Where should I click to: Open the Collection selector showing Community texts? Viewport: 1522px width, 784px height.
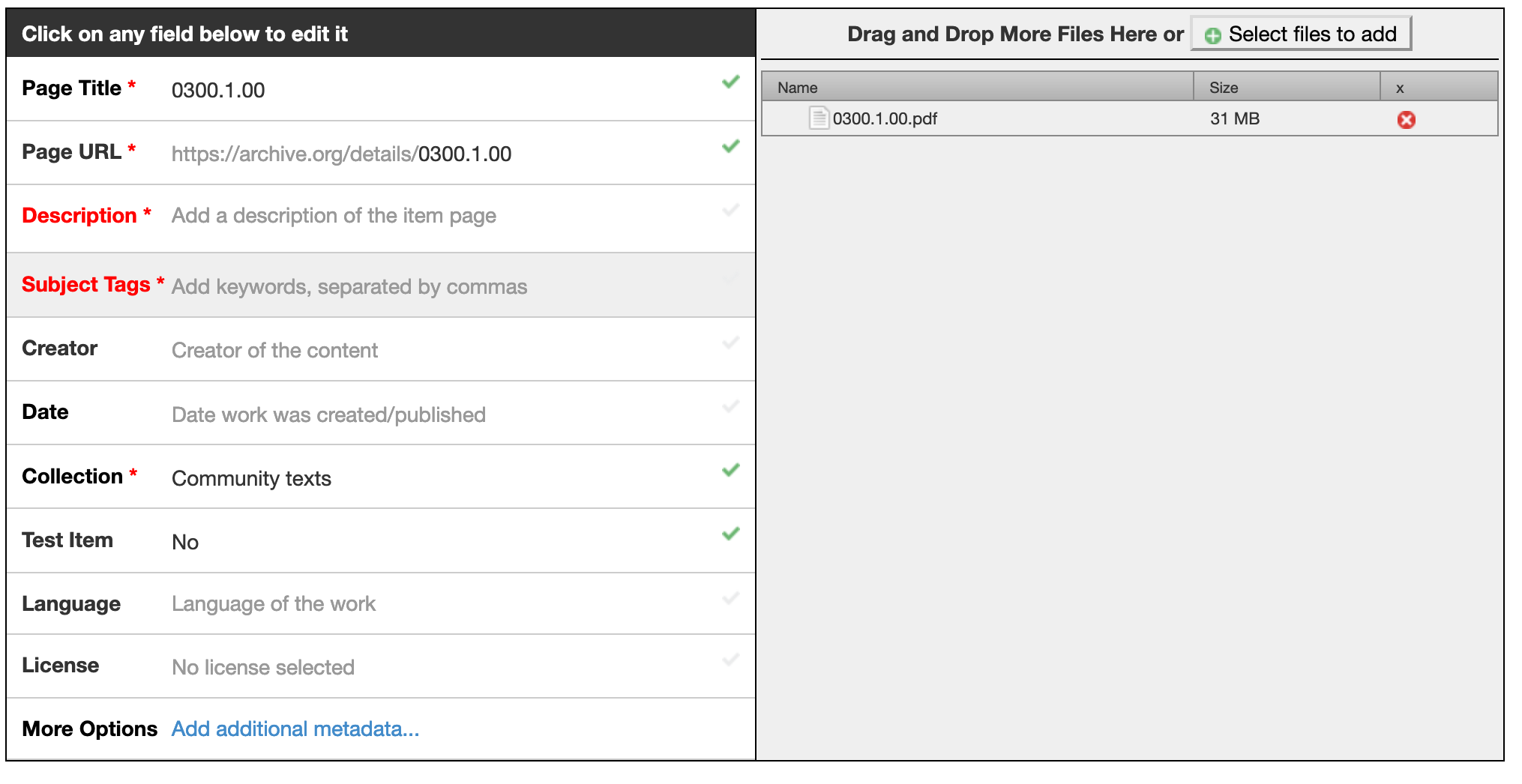click(x=251, y=478)
